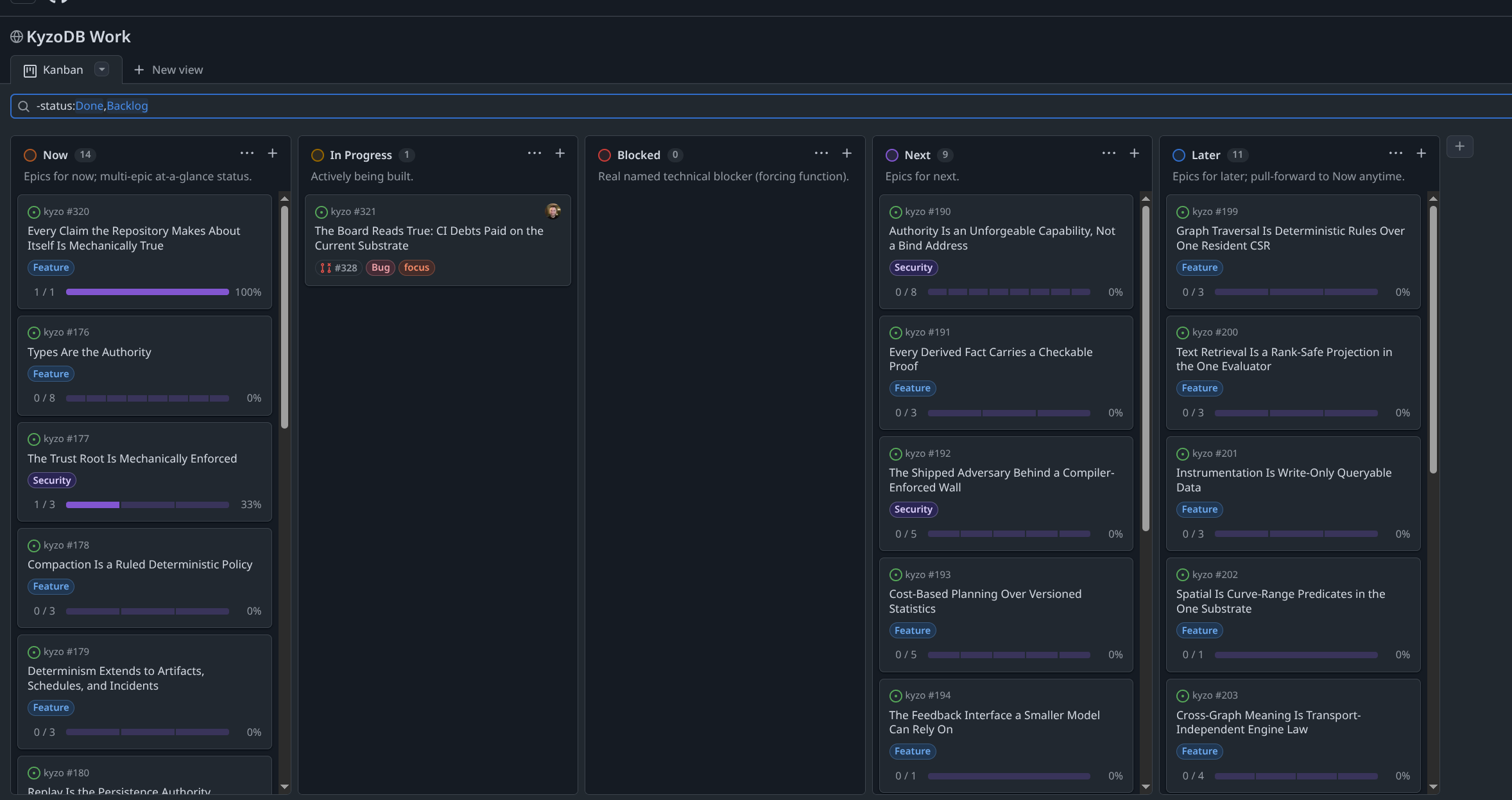Open The Board Reads True issue
The image size is (1512, 800).
pyautogui.click(x=429, y=238)
